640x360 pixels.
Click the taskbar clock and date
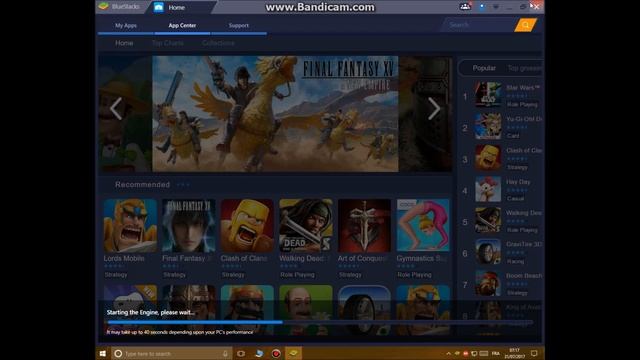click(514, 353)
